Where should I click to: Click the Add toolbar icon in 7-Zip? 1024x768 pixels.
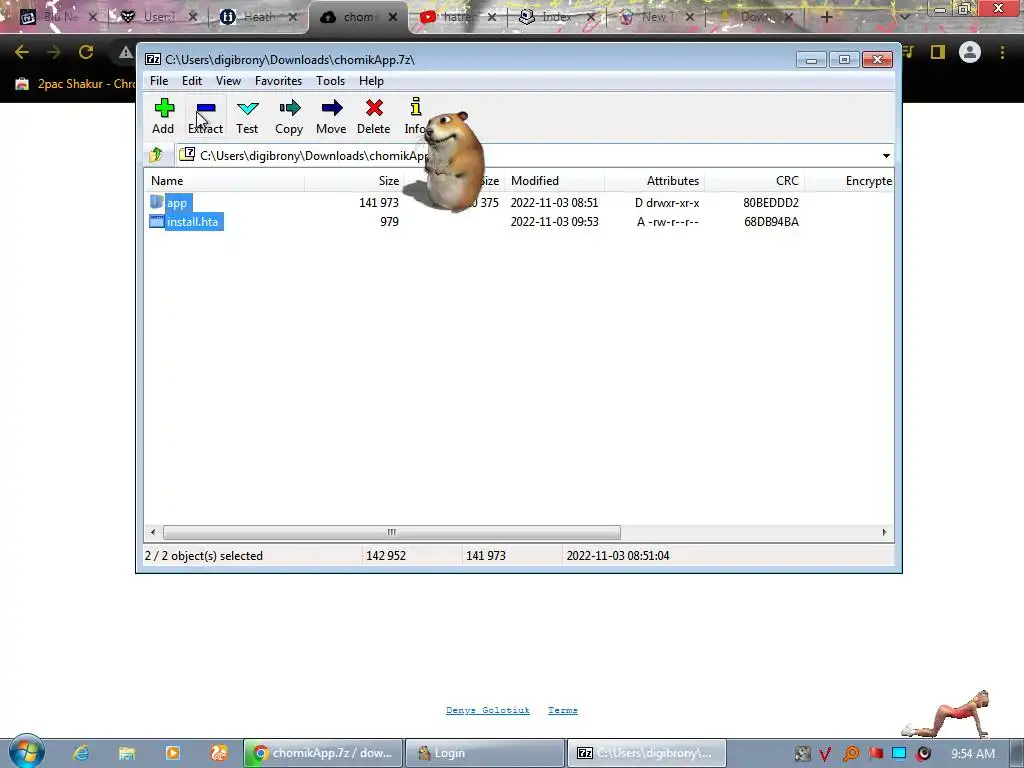pos(163,116)
